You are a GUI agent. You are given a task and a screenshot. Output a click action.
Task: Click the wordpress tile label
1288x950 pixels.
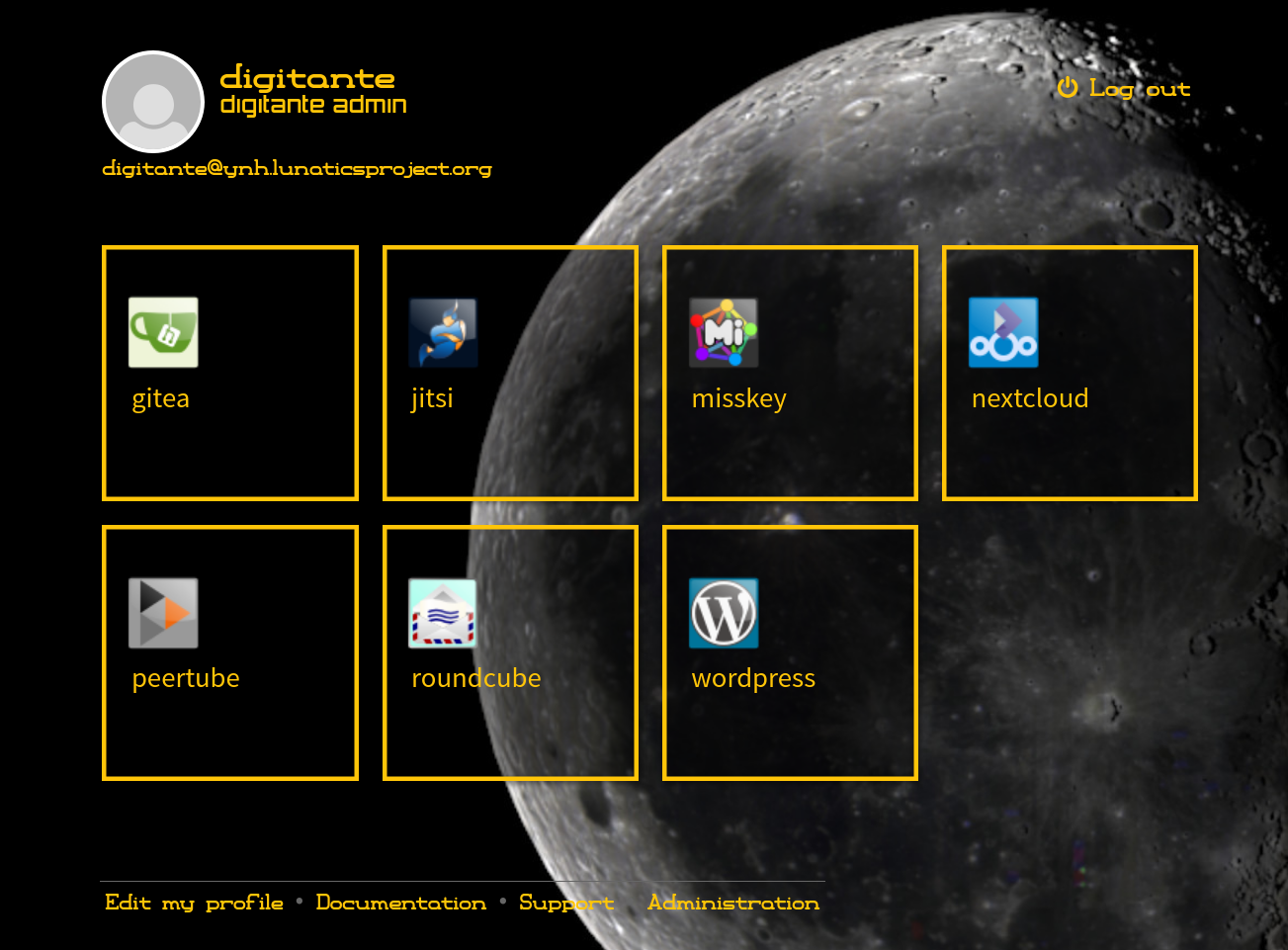(753, 678)
